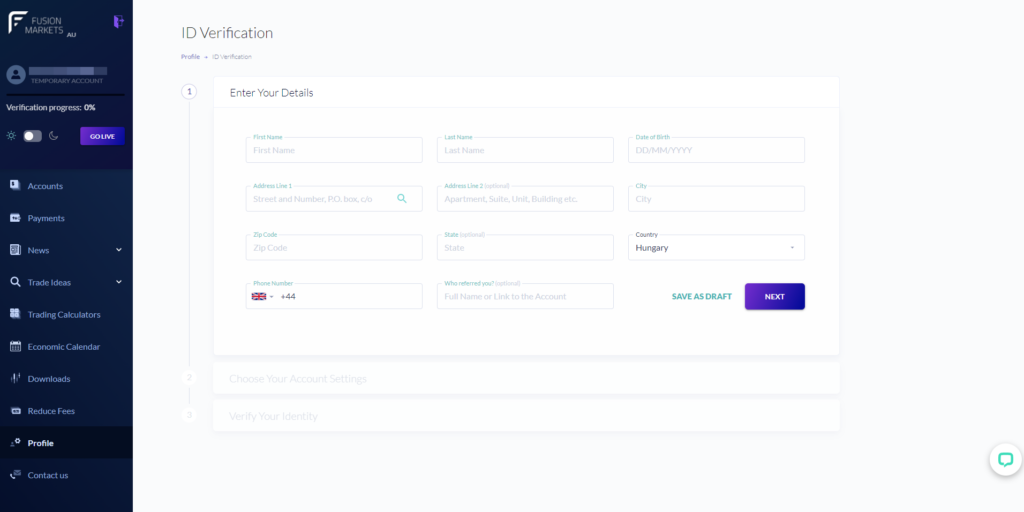Open Contact us in the sidebar
The image size is (1024, 512).
point(48,475)
